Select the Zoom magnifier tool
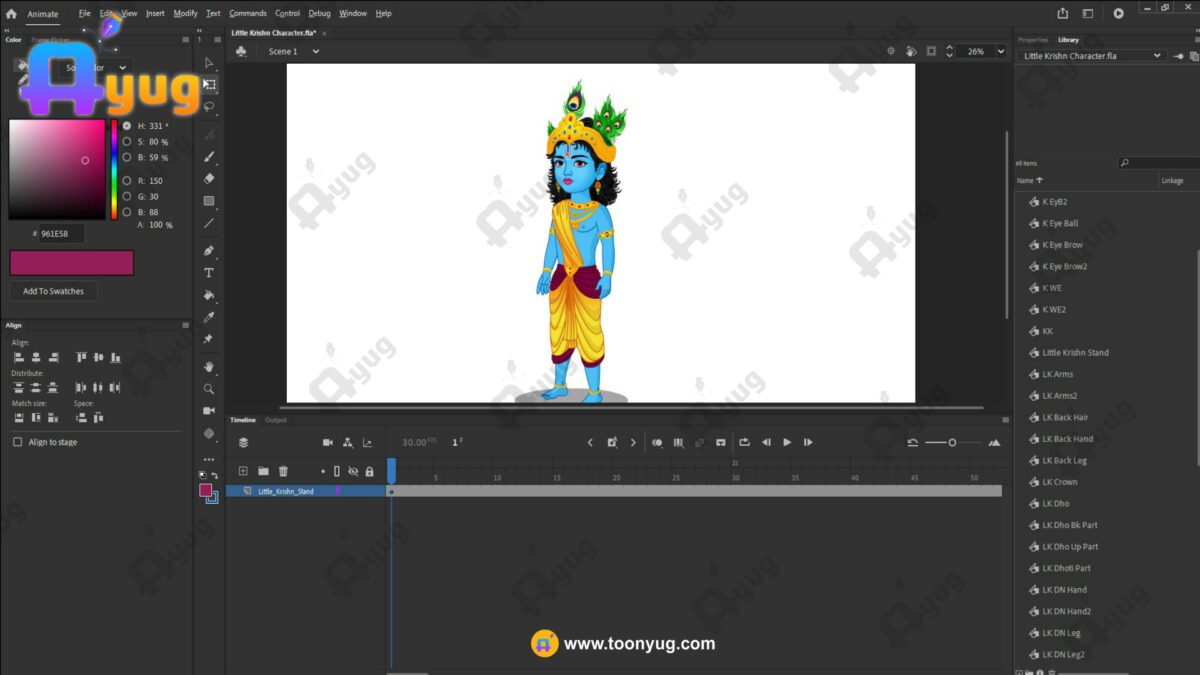Screen dimensions: 1200x675 point(209,389)
